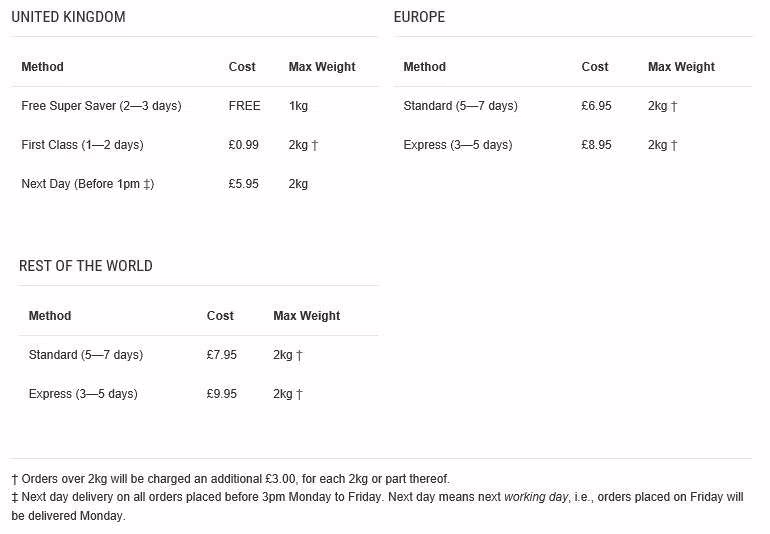Click the 1kg max weight value
770x534 pixels.
coord(298,106)
